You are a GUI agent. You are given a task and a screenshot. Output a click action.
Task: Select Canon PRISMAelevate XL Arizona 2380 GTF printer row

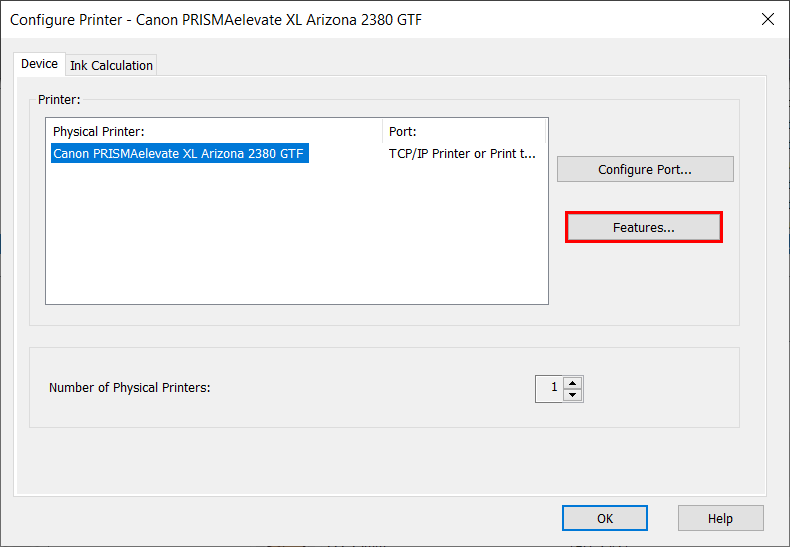point(179,153)
